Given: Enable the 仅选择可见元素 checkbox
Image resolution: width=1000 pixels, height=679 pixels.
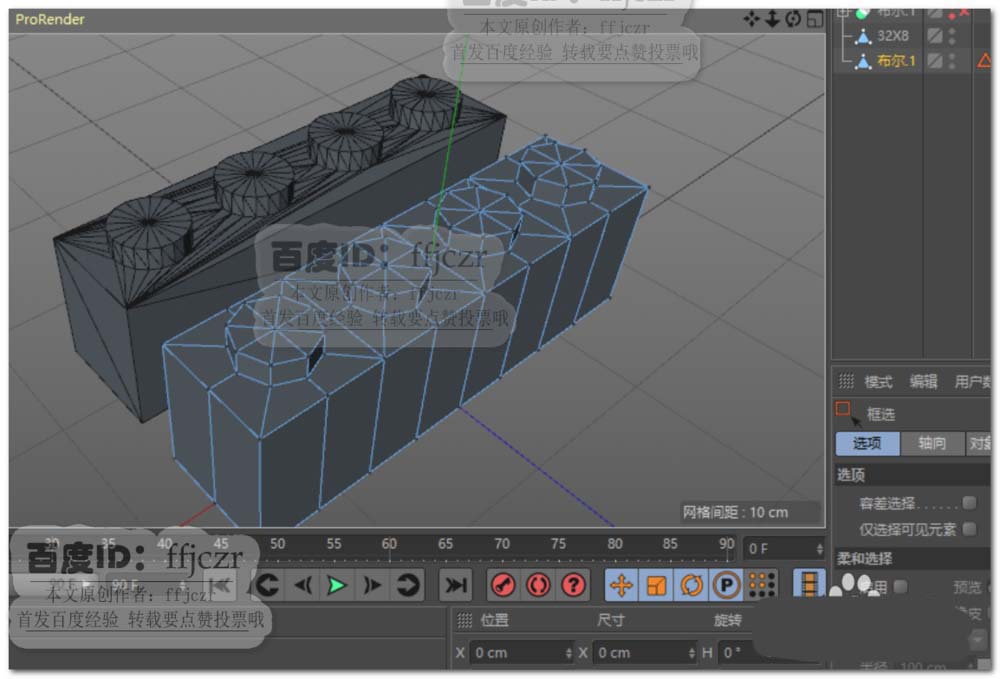Looking at the screenshot, I should coord(968,528).
